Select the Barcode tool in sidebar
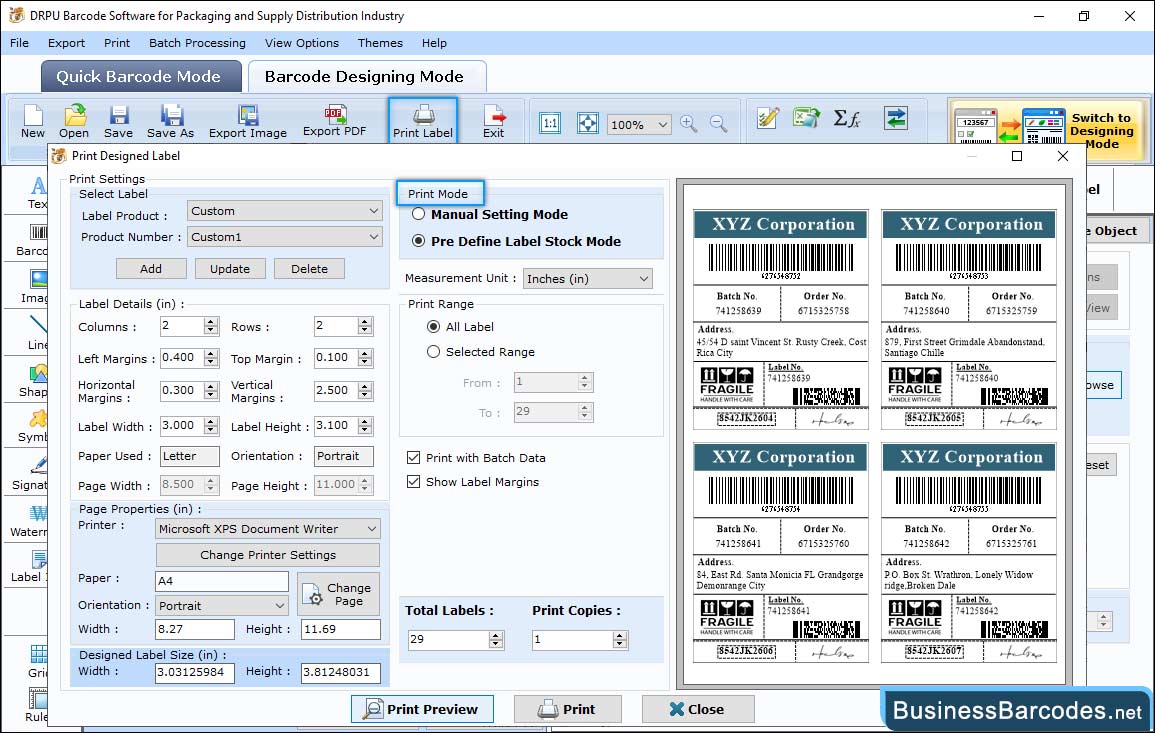The width and height of the screenshot is (1155, 733). [x=34, y=240]
